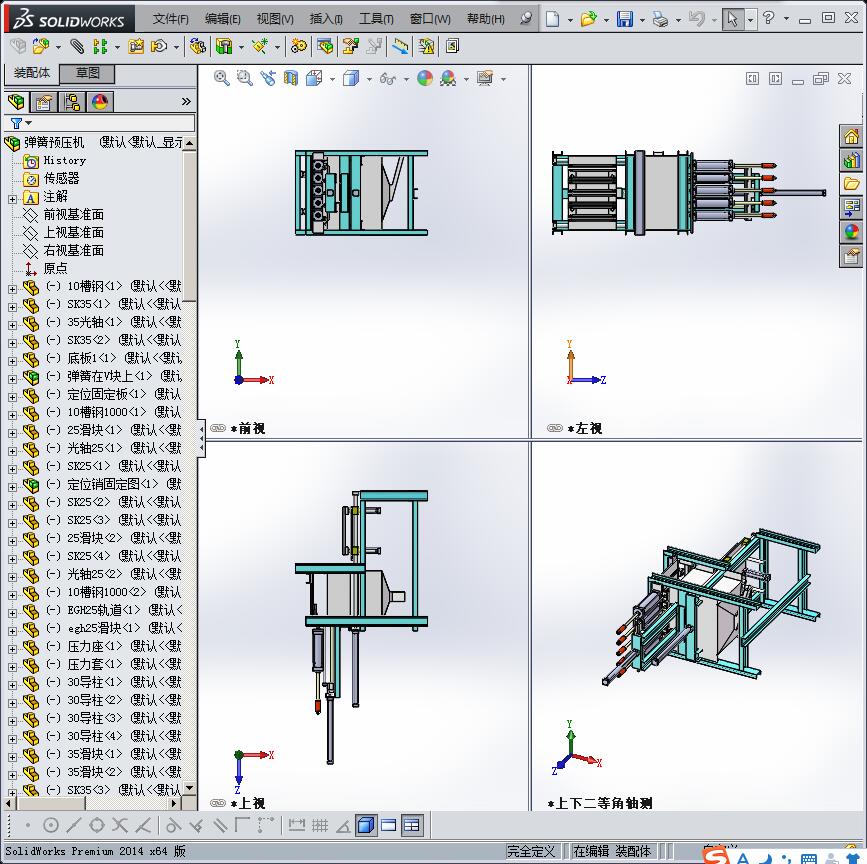Open the DisplayManager tab icon
Screen dimensions: 867x864
[x=99, y=102]
